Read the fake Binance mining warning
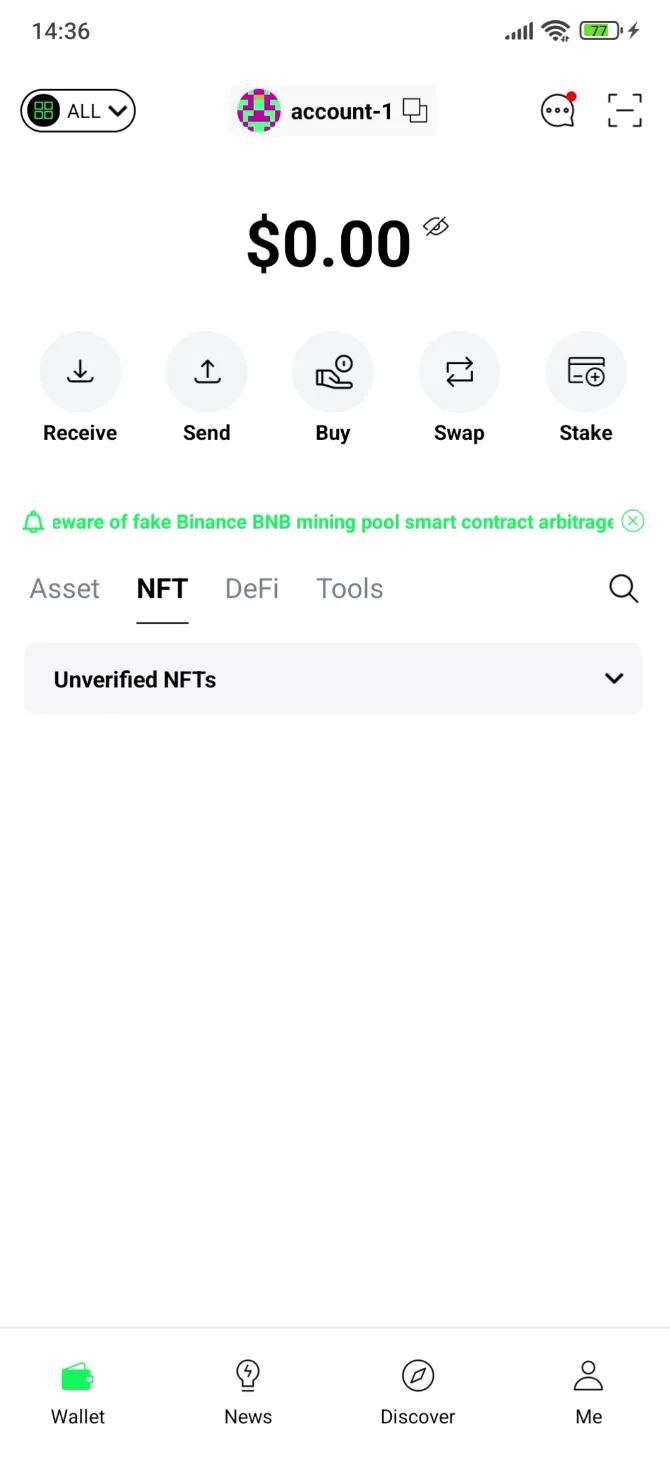 tap(333, 522)
